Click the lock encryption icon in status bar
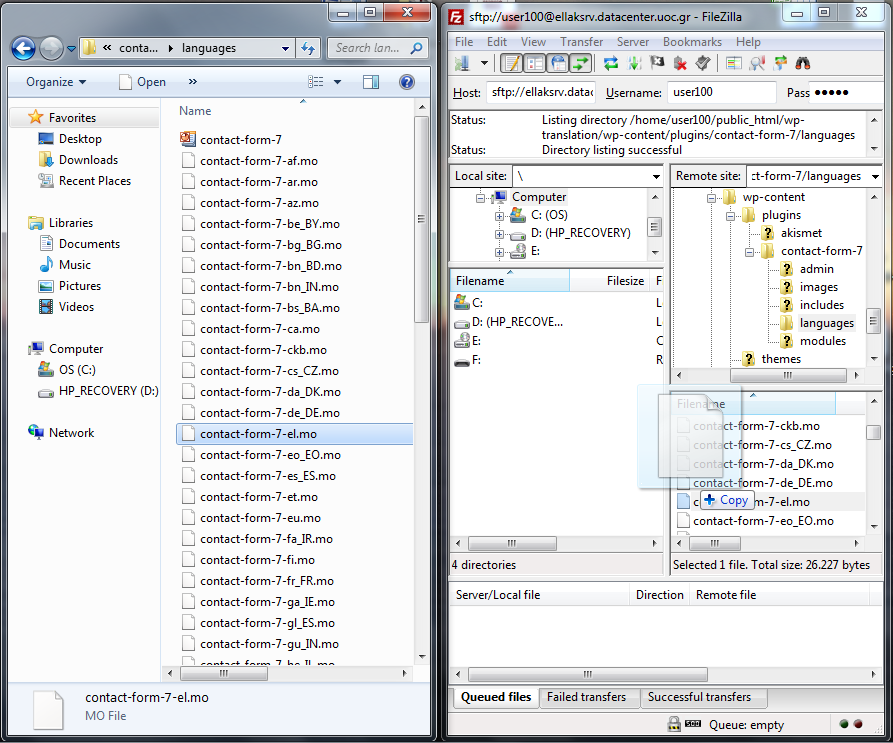The image size is (893, 743). pos(674,724)
